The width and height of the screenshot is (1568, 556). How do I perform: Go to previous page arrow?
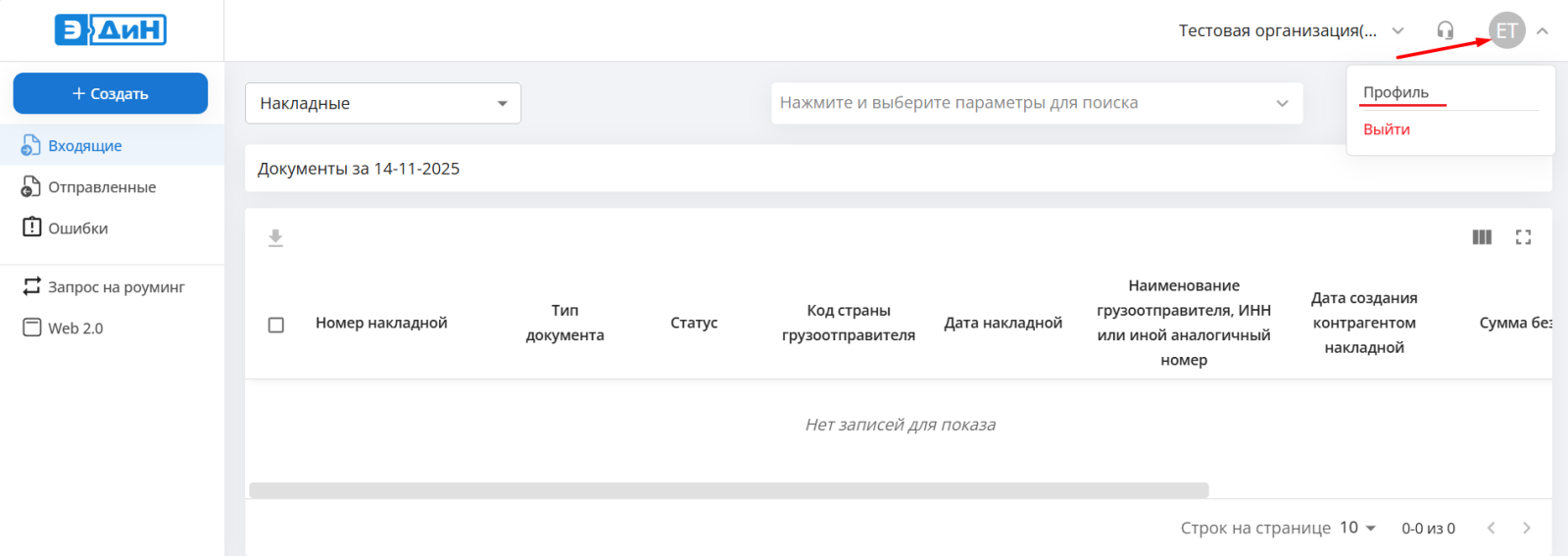tap(1491, 528)
